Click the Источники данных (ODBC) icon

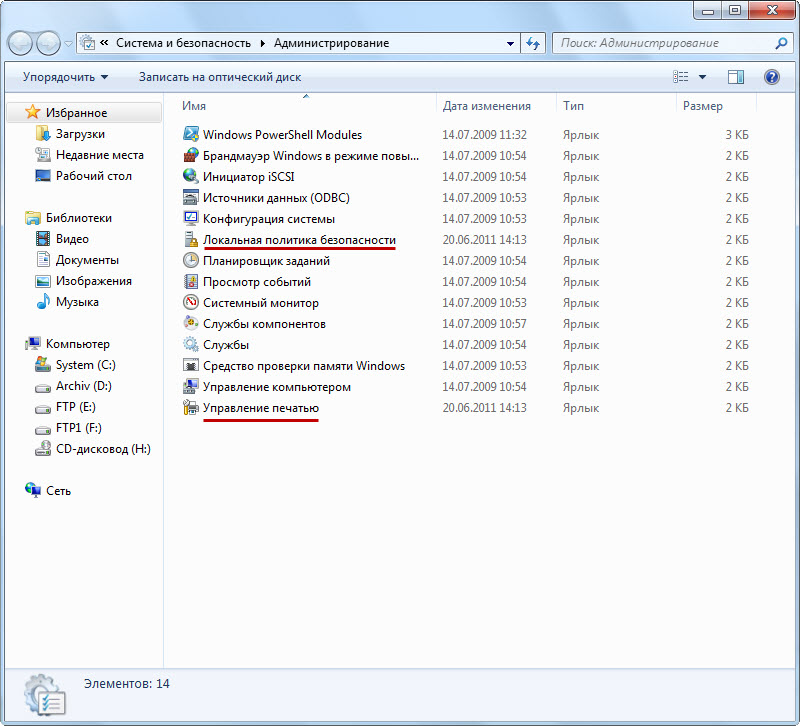click(x=191, y=197)
